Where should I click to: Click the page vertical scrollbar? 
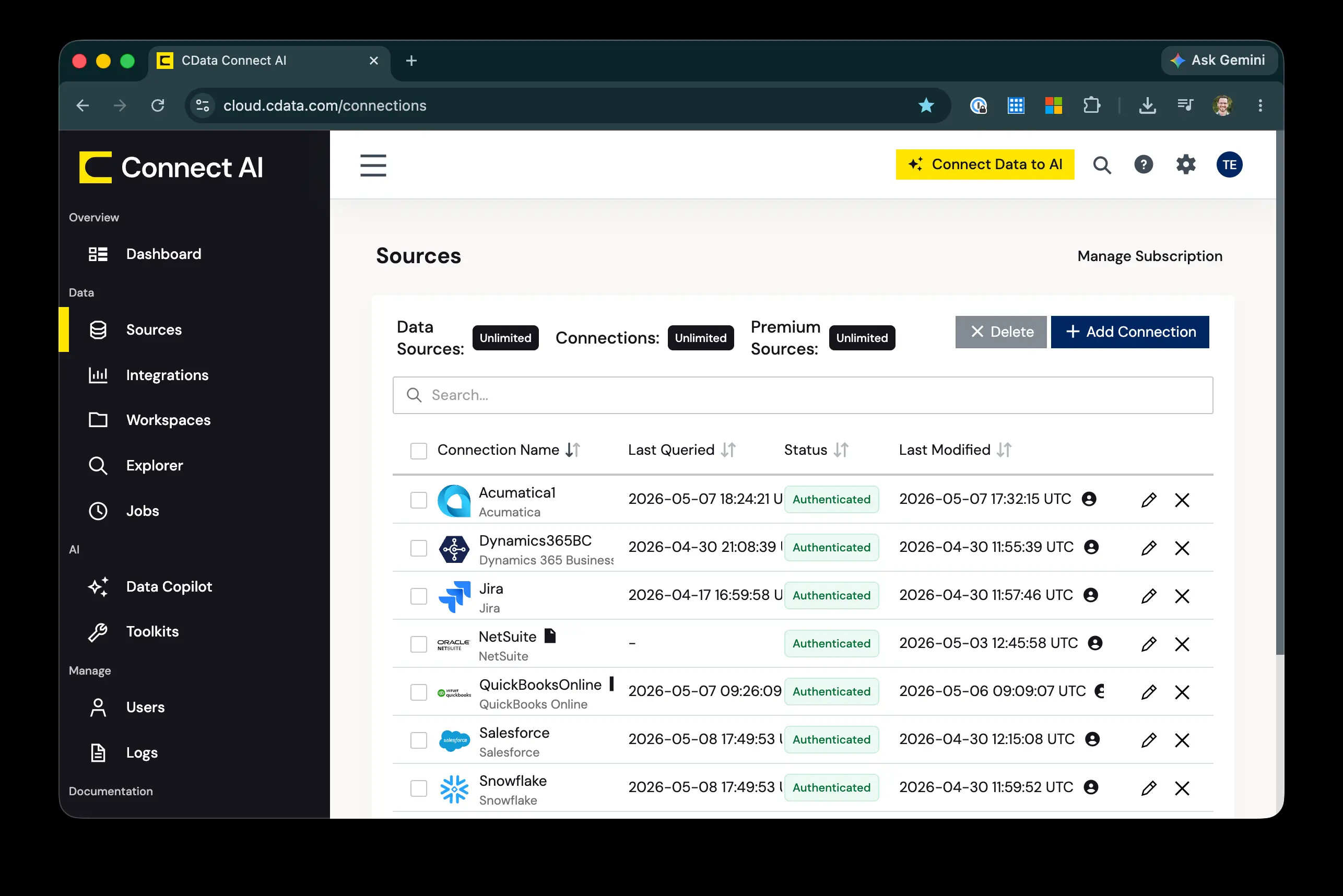[x=1280, y=393]
